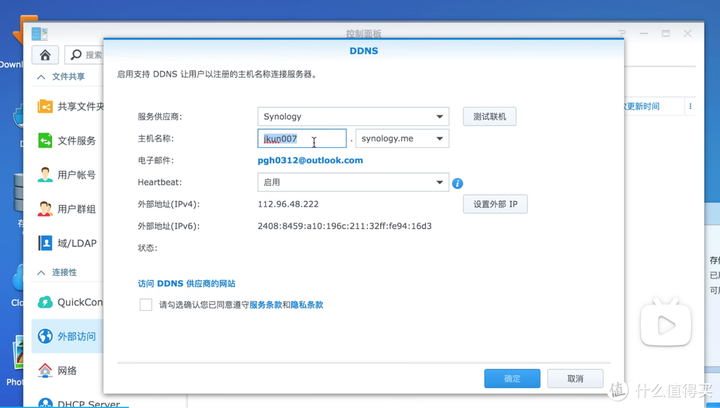
Task: Expand the service provider Synology dropdown
Action: pyautogui.click(x=440, y=117)
